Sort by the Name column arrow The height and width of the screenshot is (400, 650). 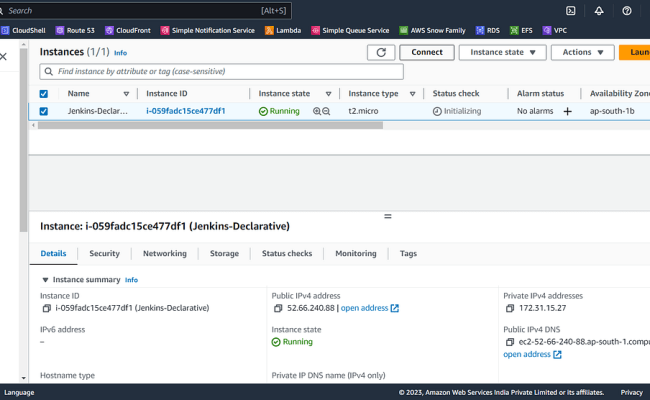(126, 94)
